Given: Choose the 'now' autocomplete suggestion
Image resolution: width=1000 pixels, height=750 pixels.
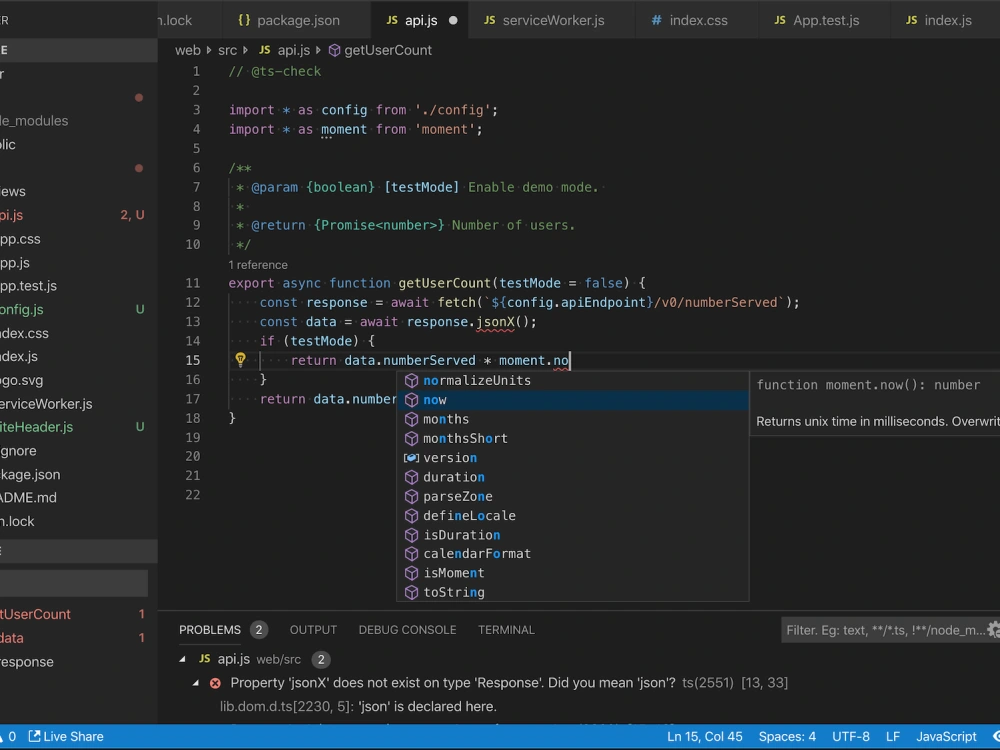Looking at the screenshot, I should (x=572, y=400).
